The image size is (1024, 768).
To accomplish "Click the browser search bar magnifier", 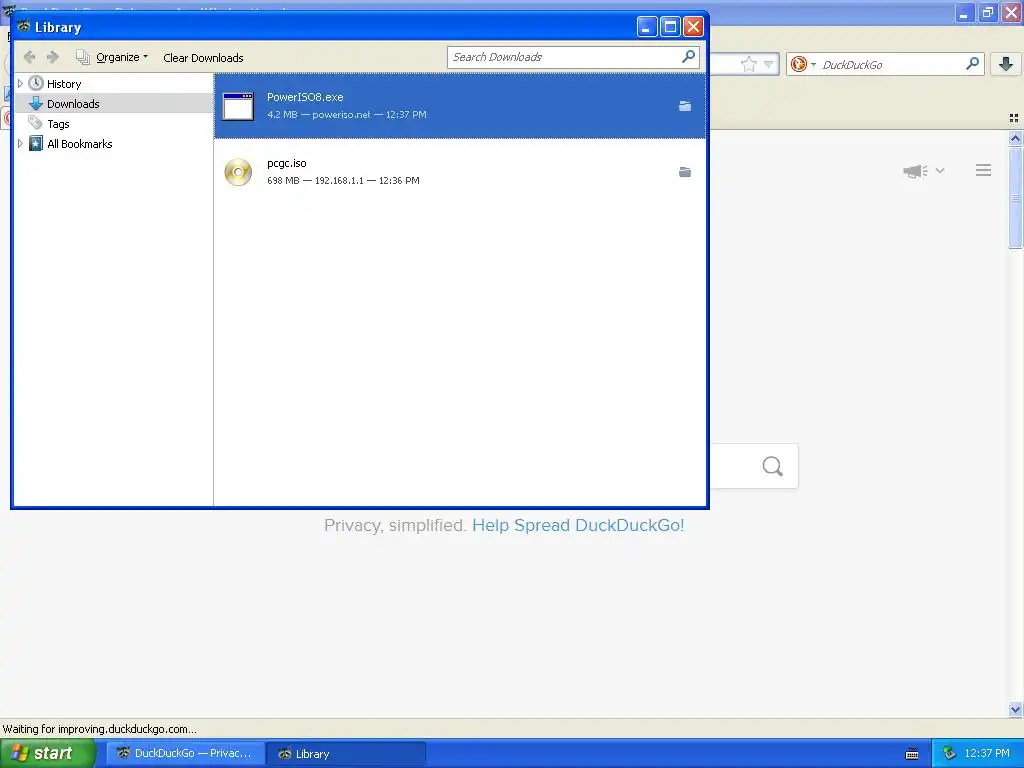I will point(972,64).
